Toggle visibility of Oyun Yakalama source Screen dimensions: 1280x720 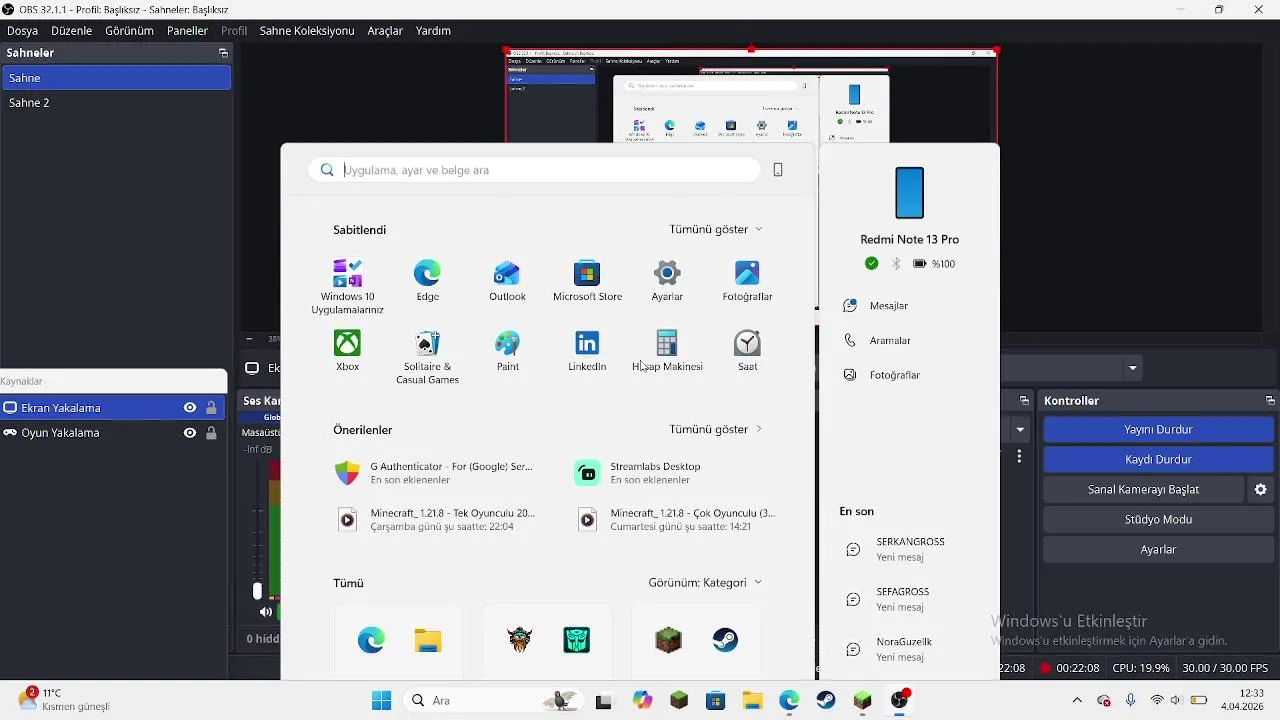(x=190, y=433)
